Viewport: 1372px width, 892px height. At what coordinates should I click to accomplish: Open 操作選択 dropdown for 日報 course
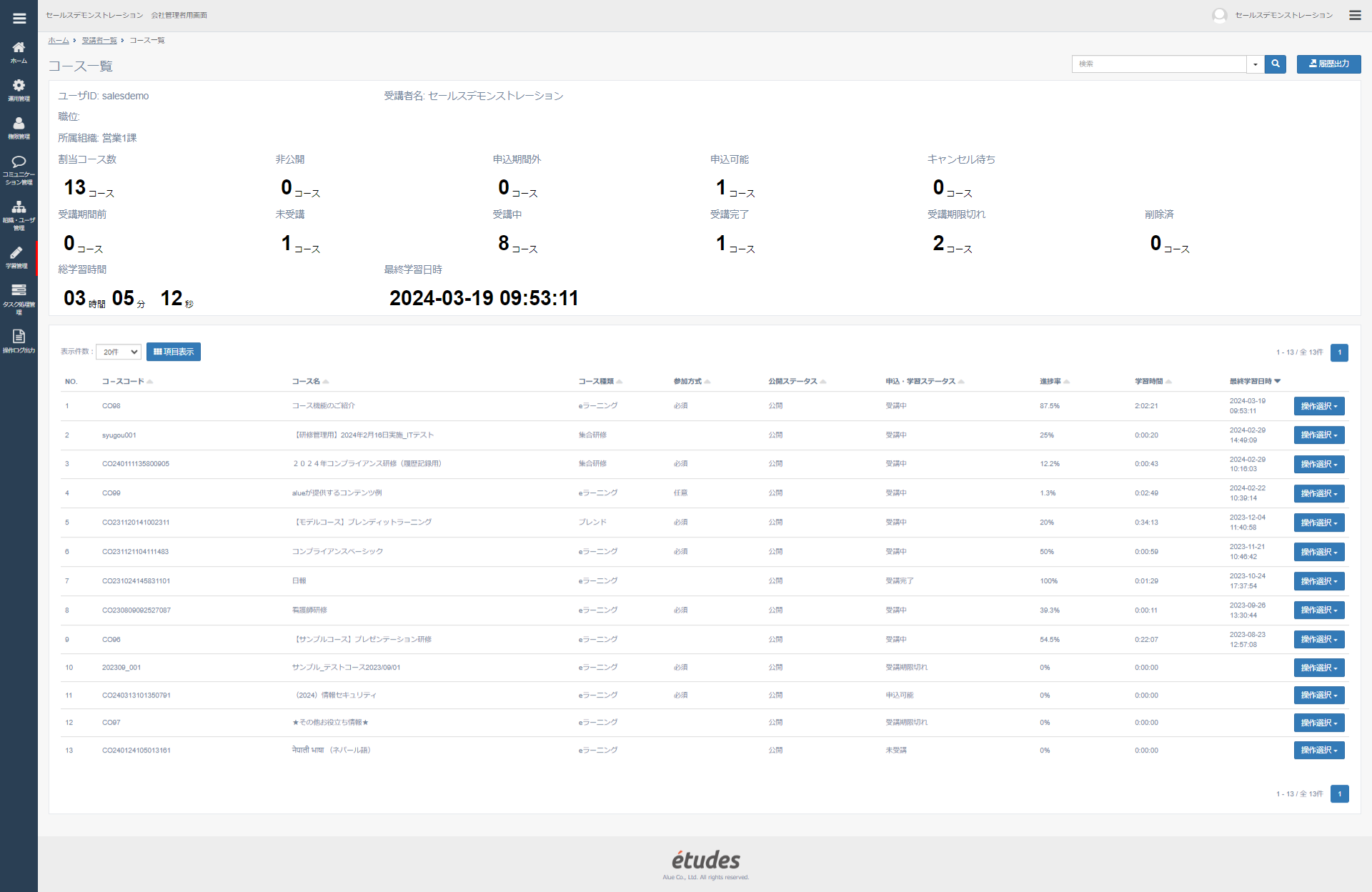(1319, 581)
